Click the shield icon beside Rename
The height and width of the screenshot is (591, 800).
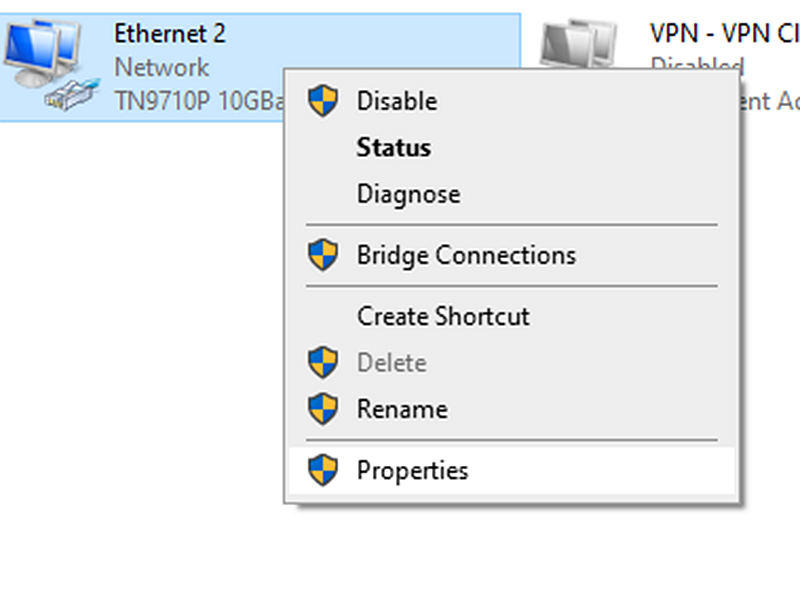[322, 409]
